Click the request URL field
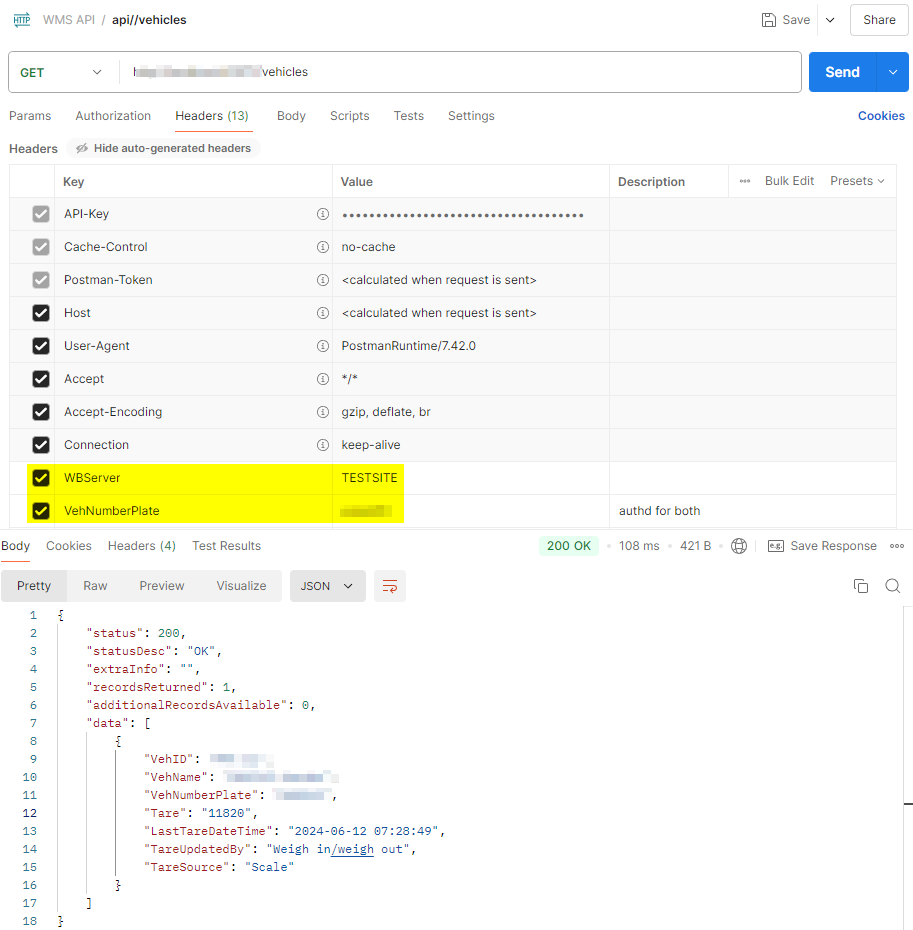The height and width of the screenshot is (930, 913). [460, 72]
